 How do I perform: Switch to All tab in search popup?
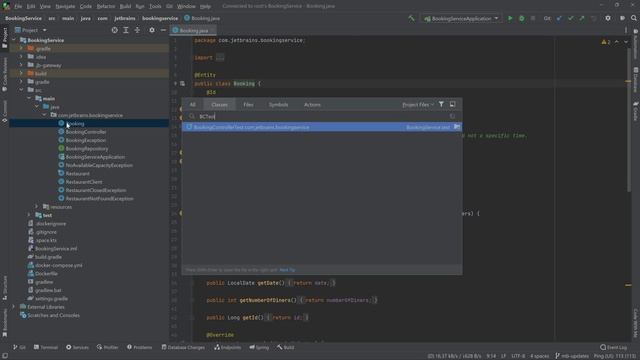click(192, 105)
